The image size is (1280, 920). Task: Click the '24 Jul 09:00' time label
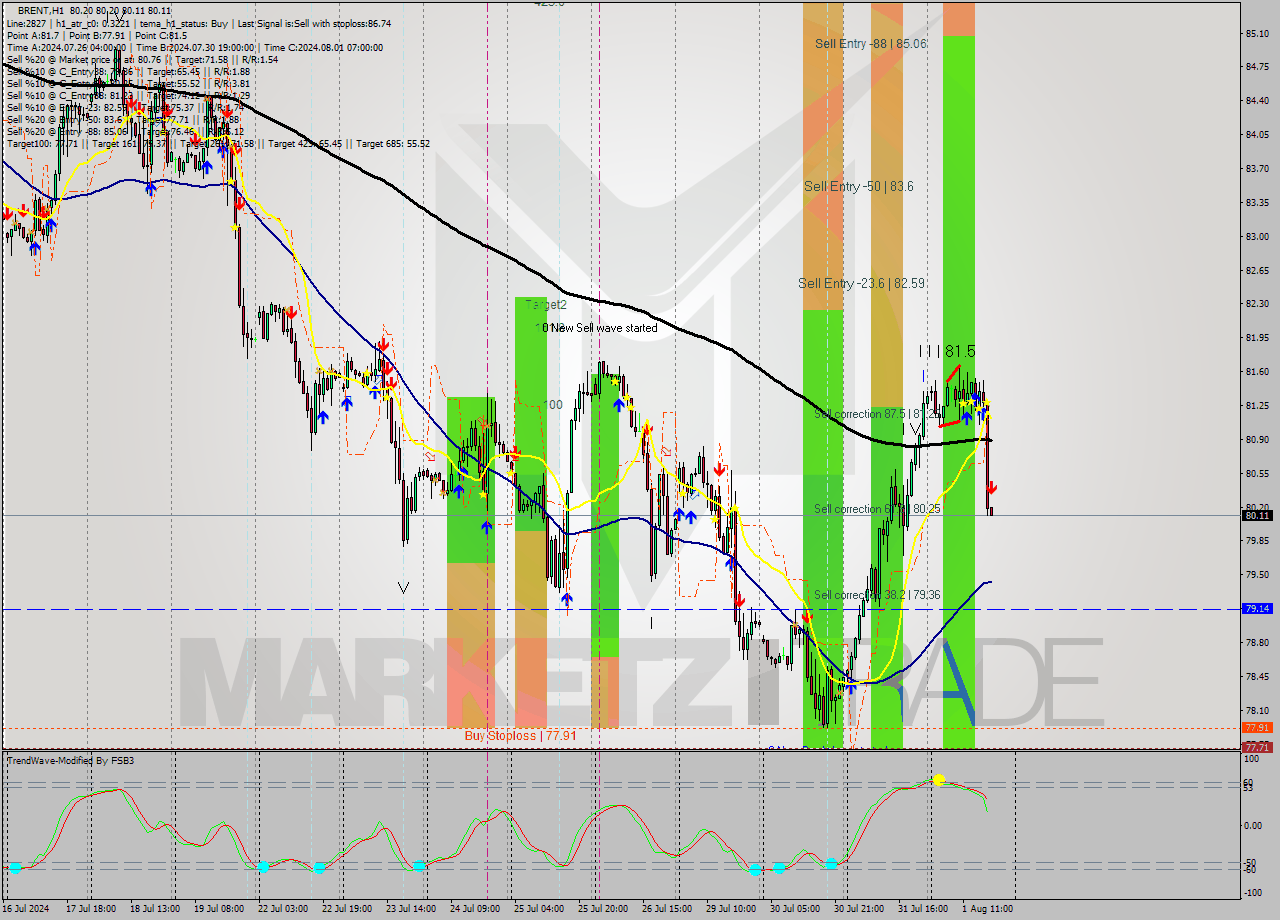(476, 909)
